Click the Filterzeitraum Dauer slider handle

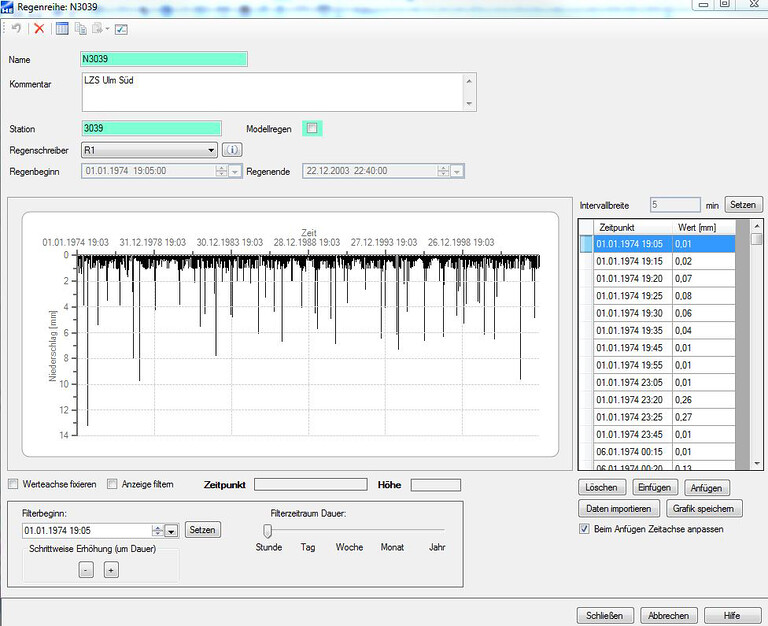[268, 530]
